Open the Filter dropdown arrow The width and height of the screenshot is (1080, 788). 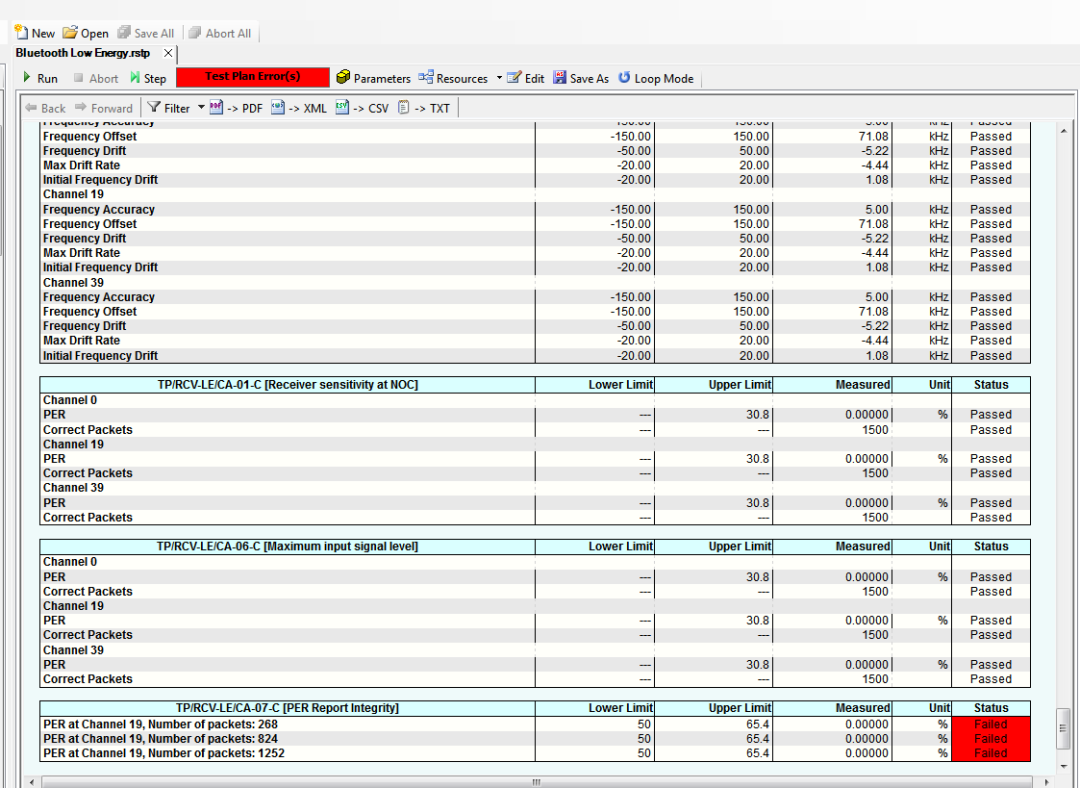point(203,108)
